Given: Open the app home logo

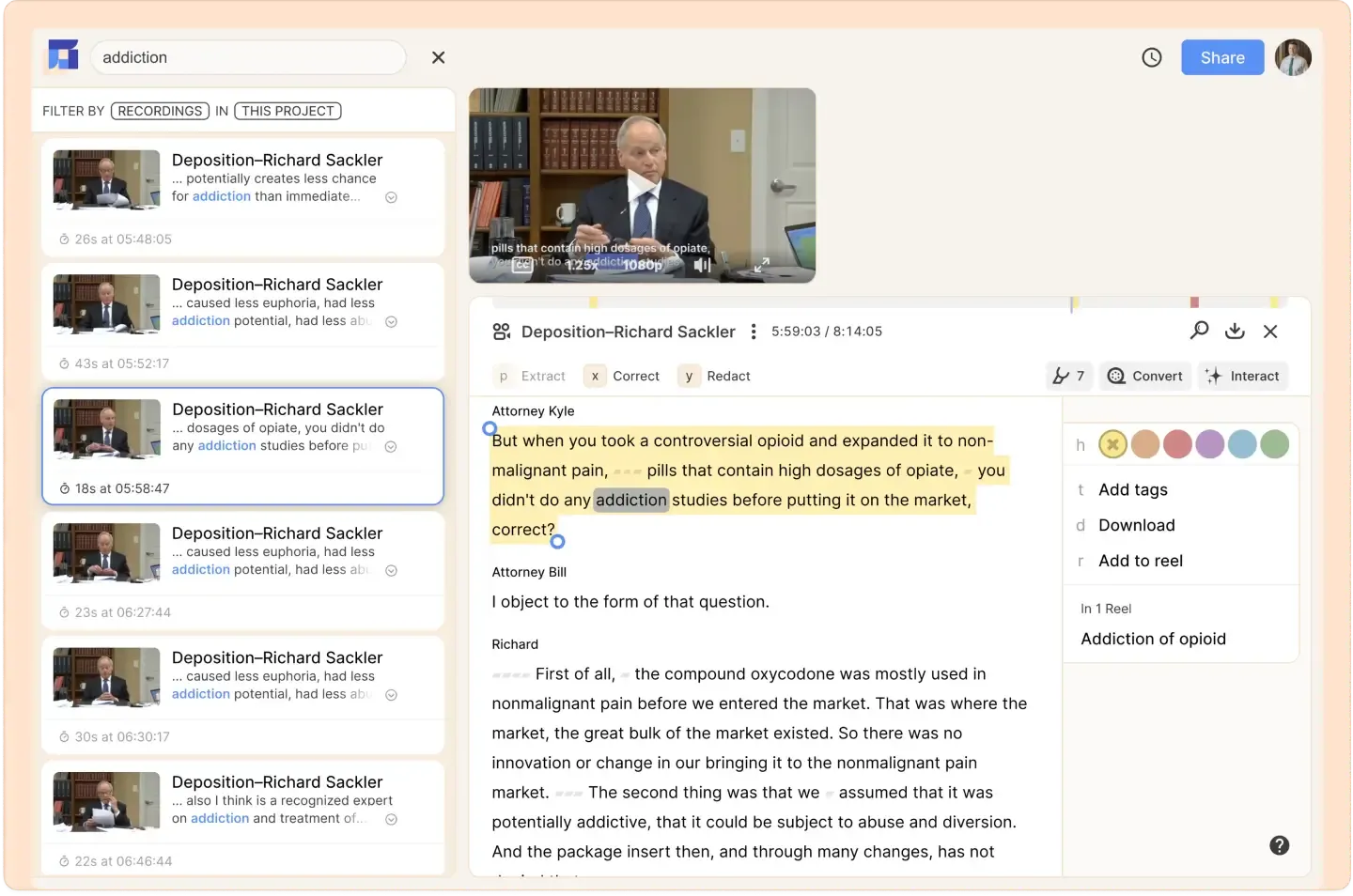Looking at the screenshot, I should click(x=63, y=54).
